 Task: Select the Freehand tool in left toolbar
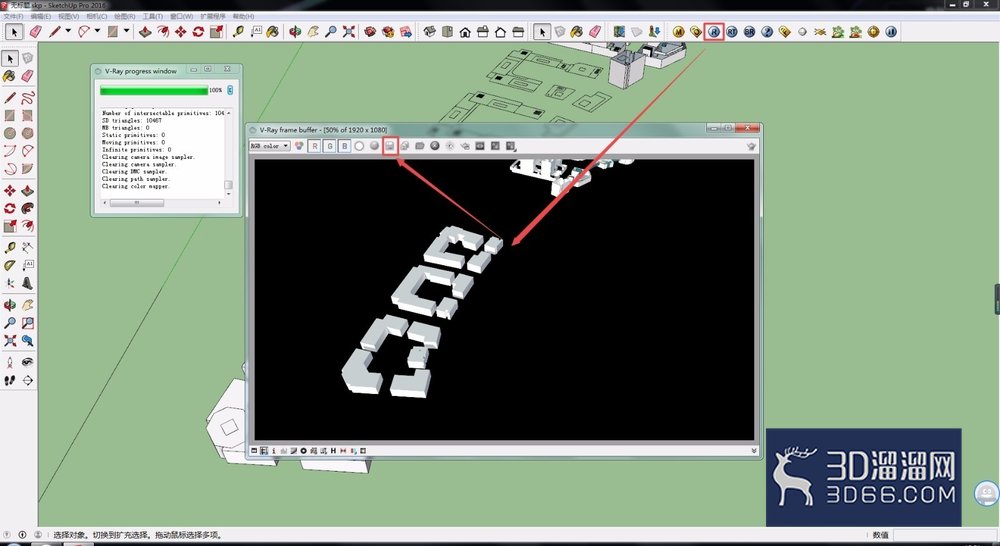click(27, 98)
